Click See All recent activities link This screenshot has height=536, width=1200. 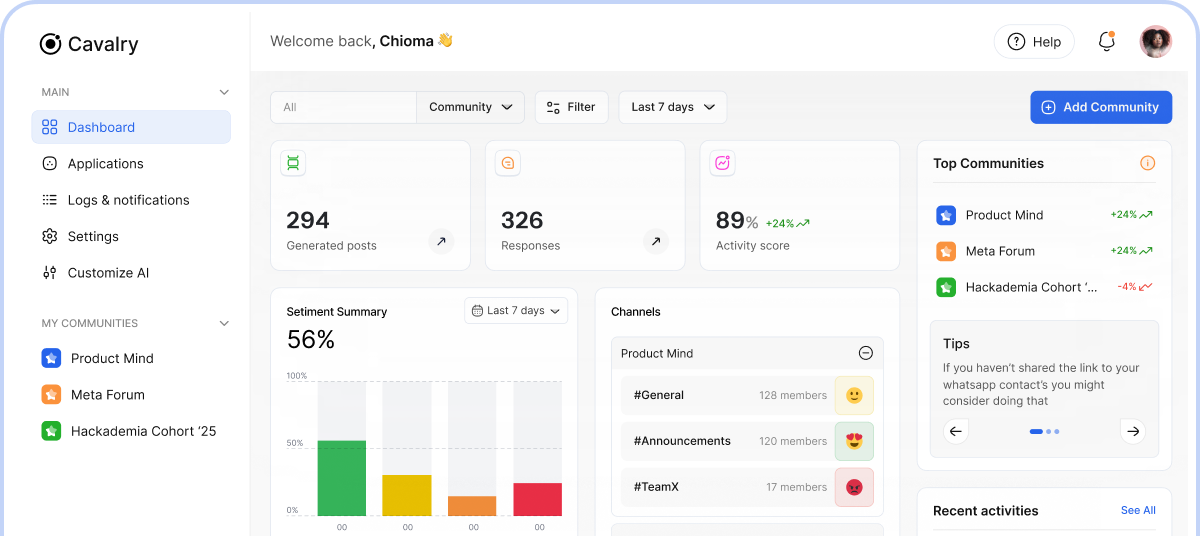click(x=1137, y=510)
